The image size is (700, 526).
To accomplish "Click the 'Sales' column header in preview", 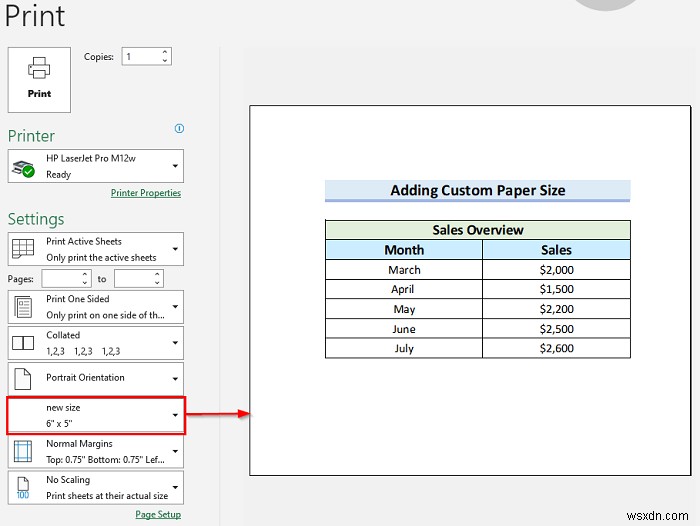I will (x=556, y=250).
